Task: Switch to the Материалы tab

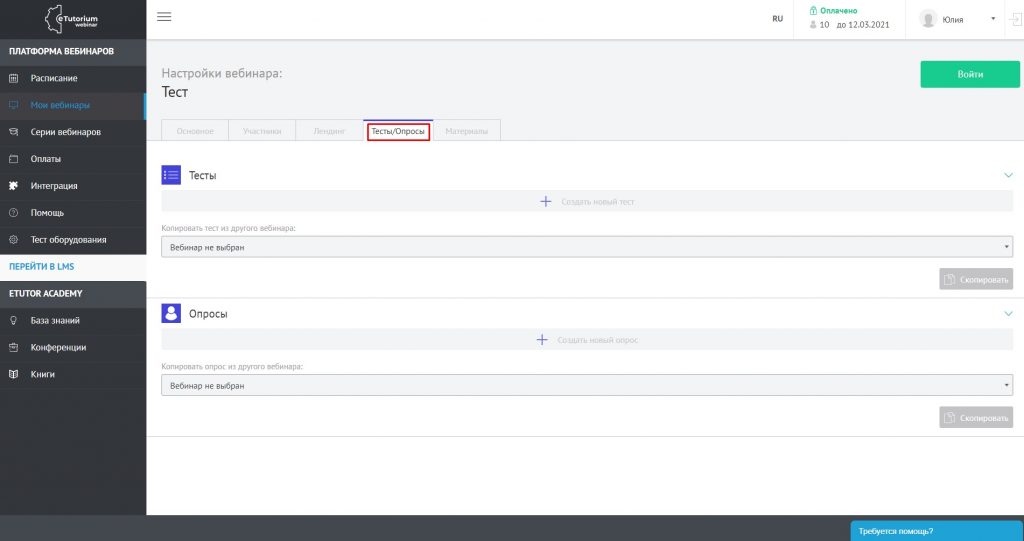Action: 467,131
